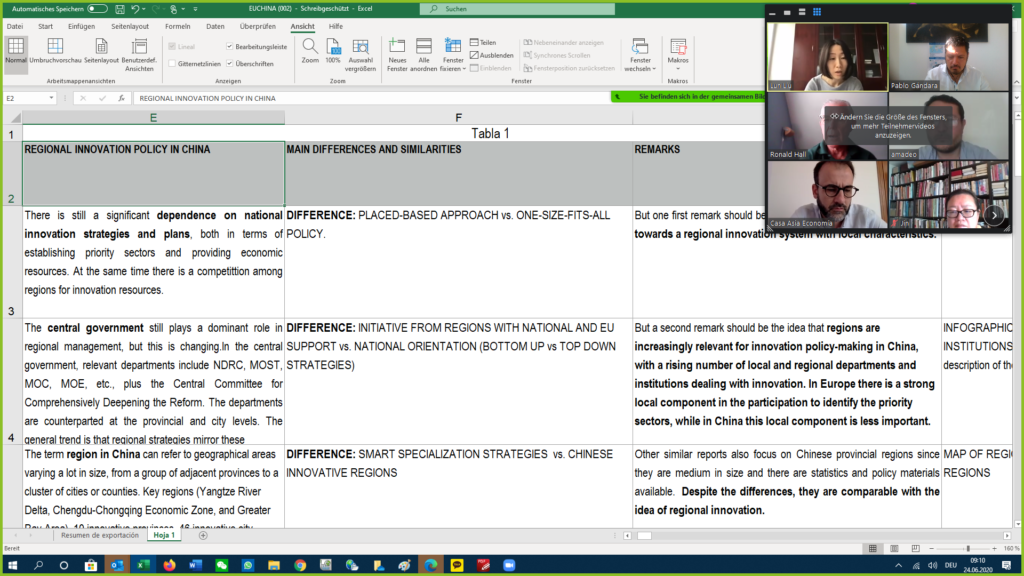Switch to Umbruchvorschau view

tap(55, 52)
